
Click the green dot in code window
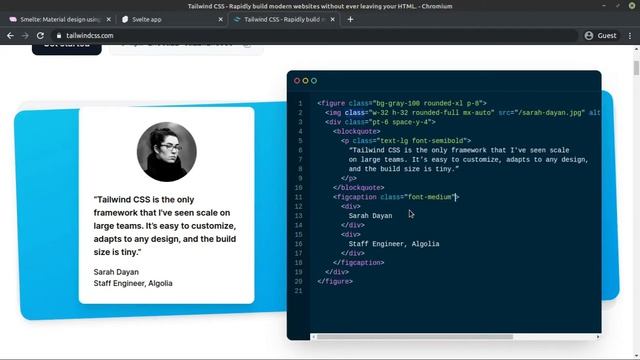click(x=314, y=81)
